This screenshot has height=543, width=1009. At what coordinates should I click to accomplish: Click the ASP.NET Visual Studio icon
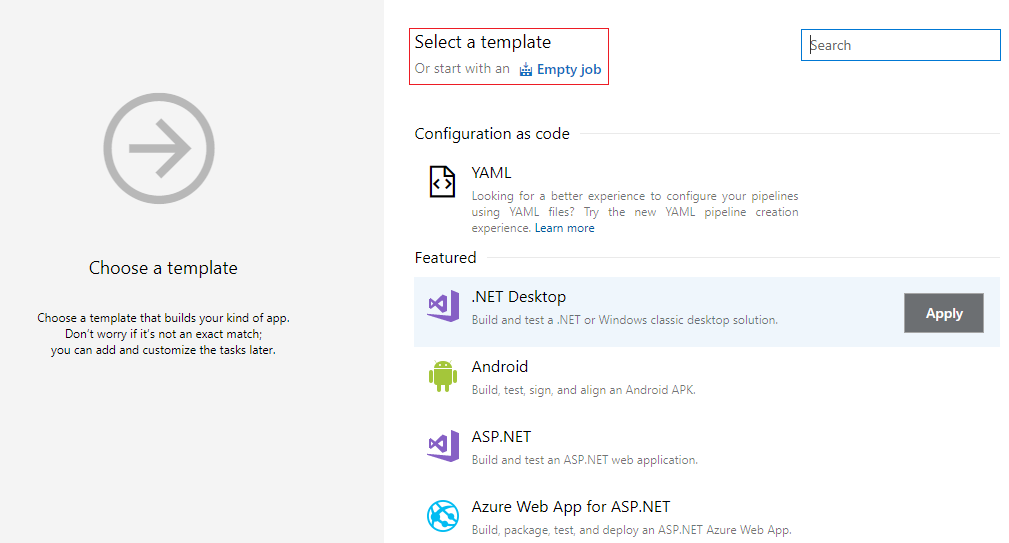443,446
